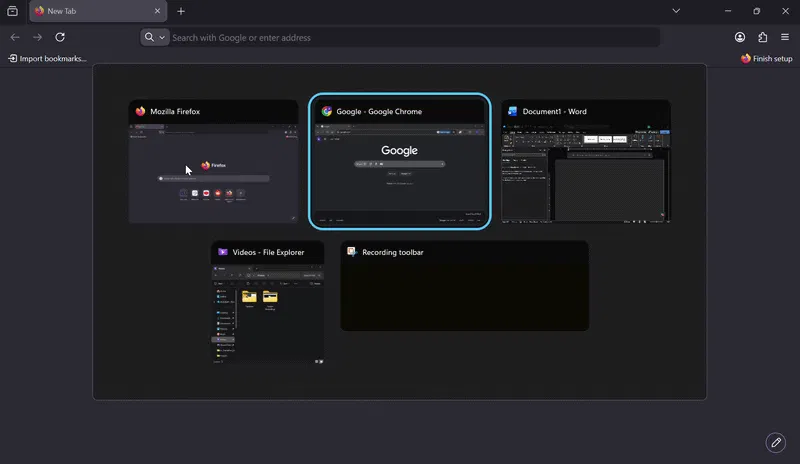Switch to Mozilla Firefox window thumbnail

(213, 161)
